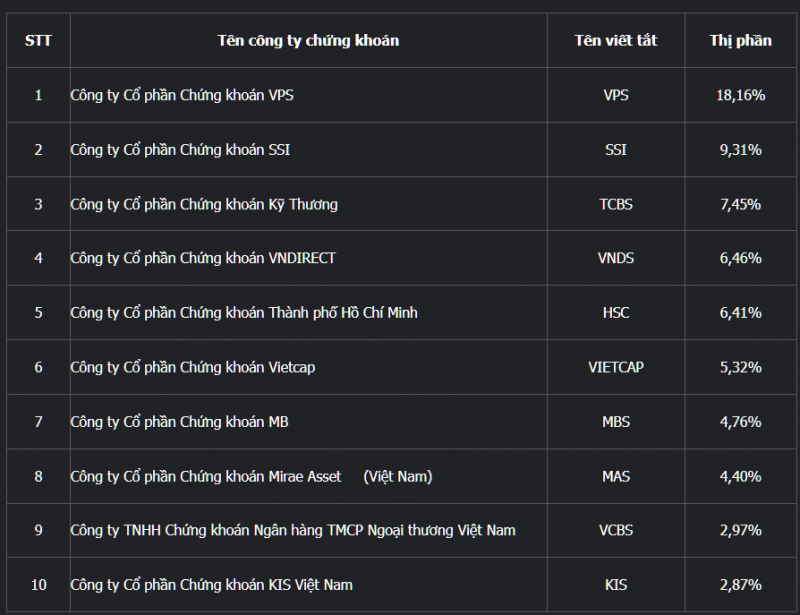Click the Chứng khoán VNDIRECT company name

click(203, 258)
